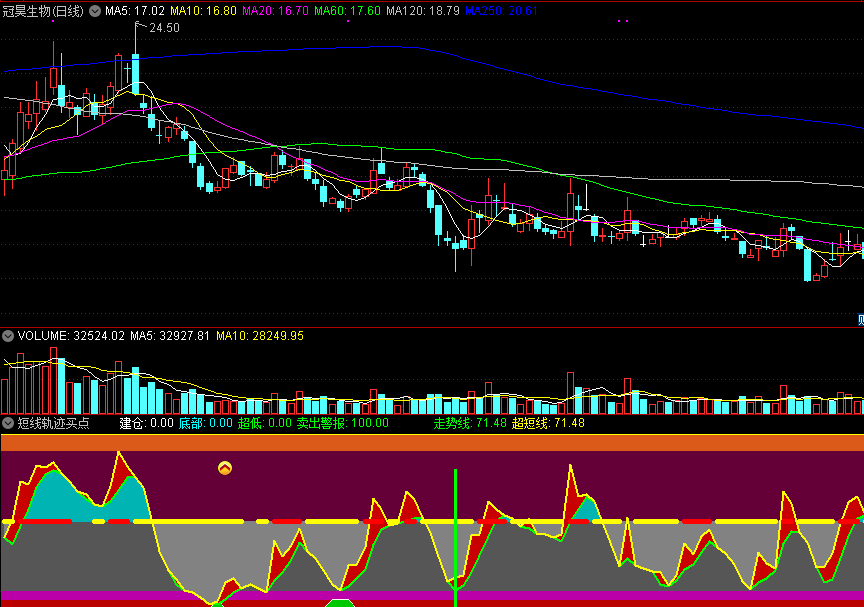
Task: Select the MA120: 18.79 label
Action: pyautogui.click(x=423, y=11)
